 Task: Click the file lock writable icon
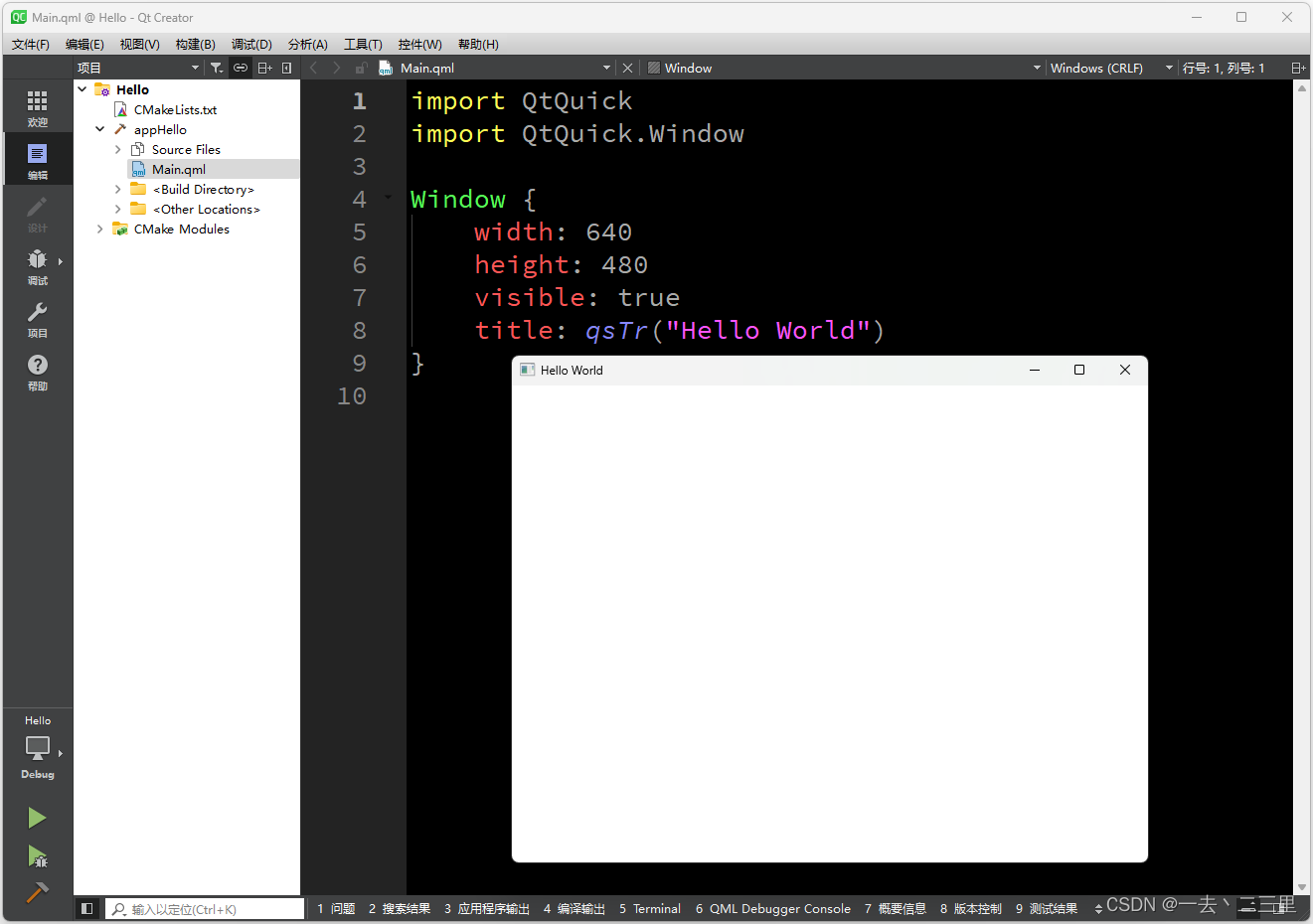pos(361,68)
